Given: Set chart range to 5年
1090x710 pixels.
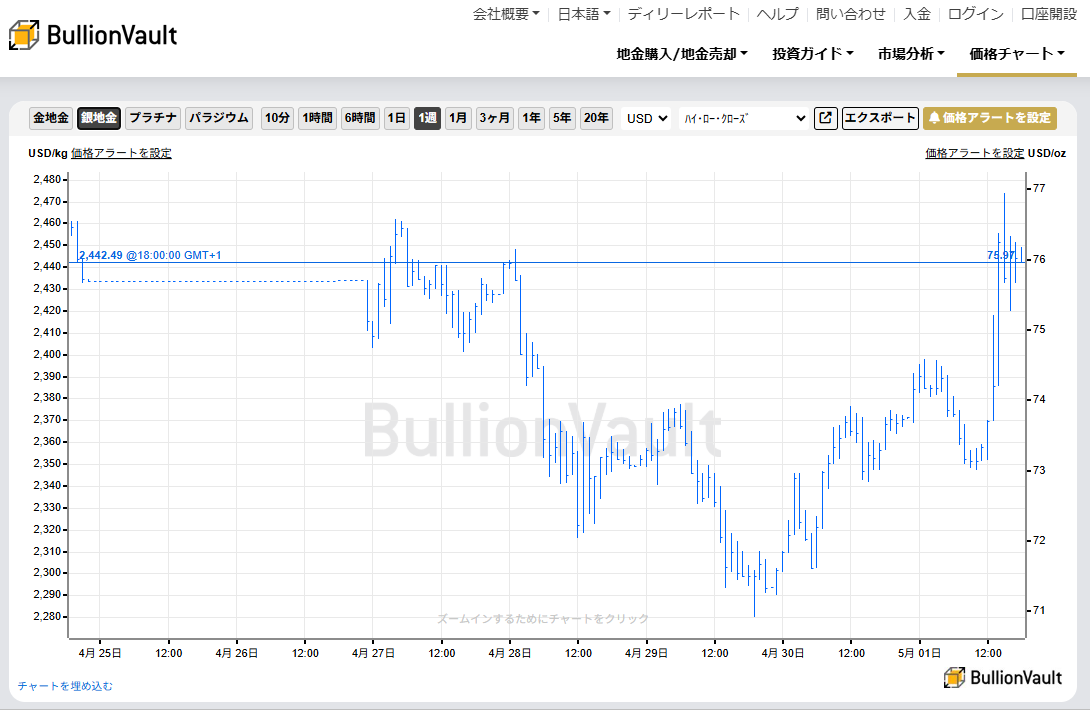Looking at the screenshot, I should click(x=562, y=118).
